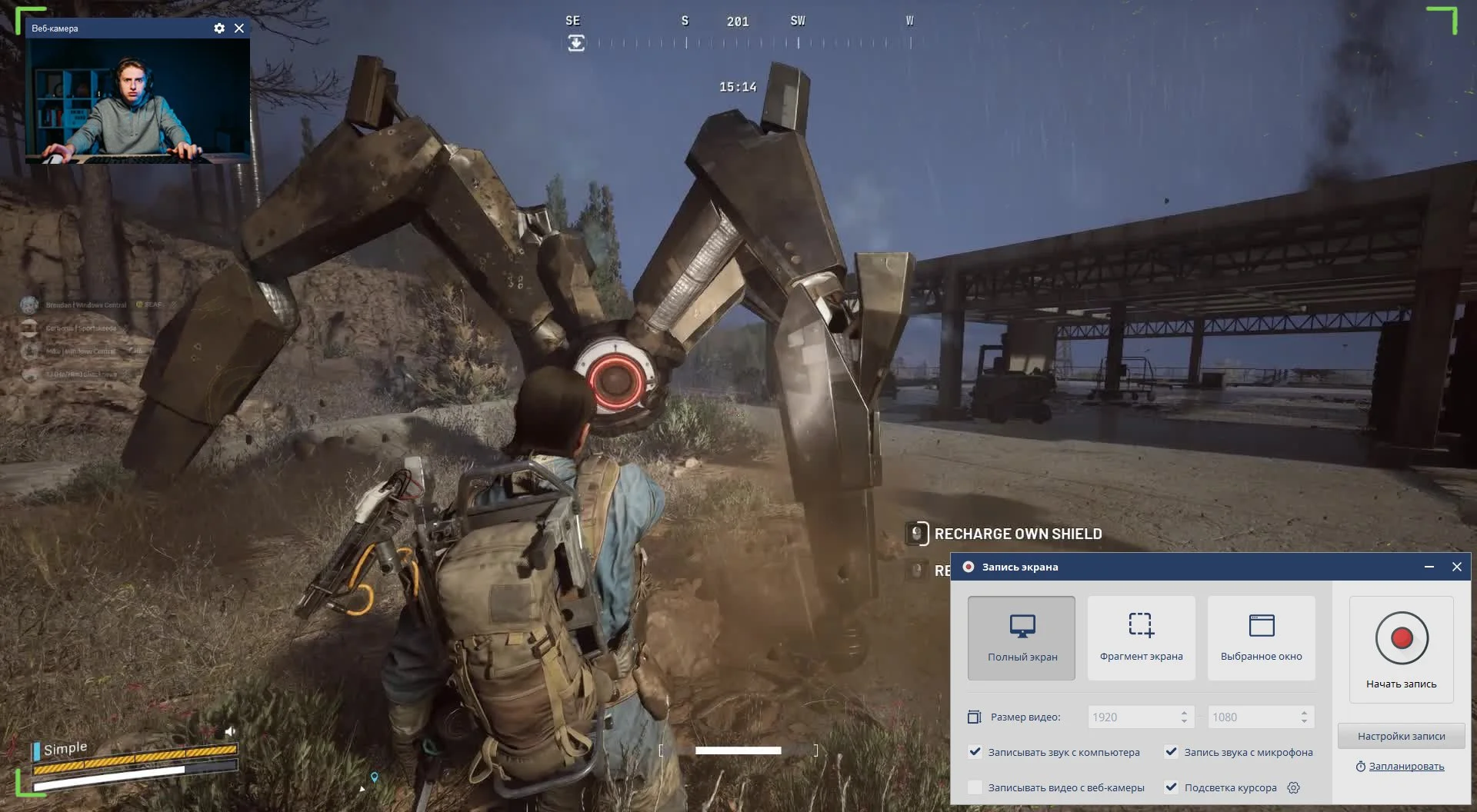This screenshot has height=812, width=1477.
Task: Click the compass heading 201
Action: (738, 22)
